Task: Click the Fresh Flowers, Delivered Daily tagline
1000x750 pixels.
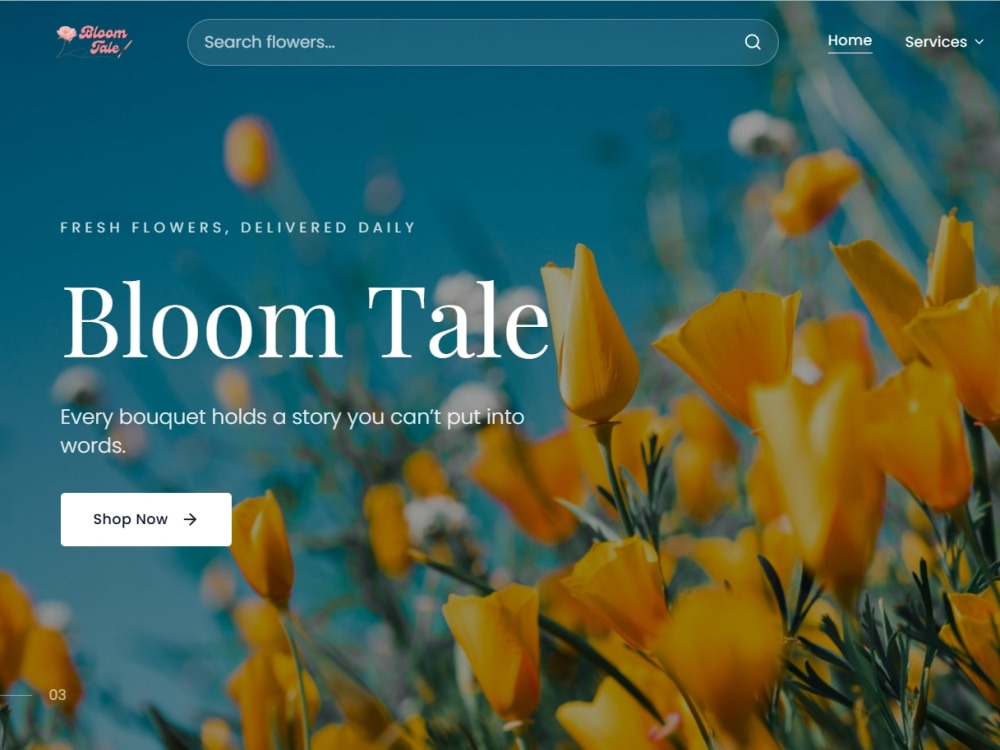Action: pyautogui.click(x=238, y=228)
